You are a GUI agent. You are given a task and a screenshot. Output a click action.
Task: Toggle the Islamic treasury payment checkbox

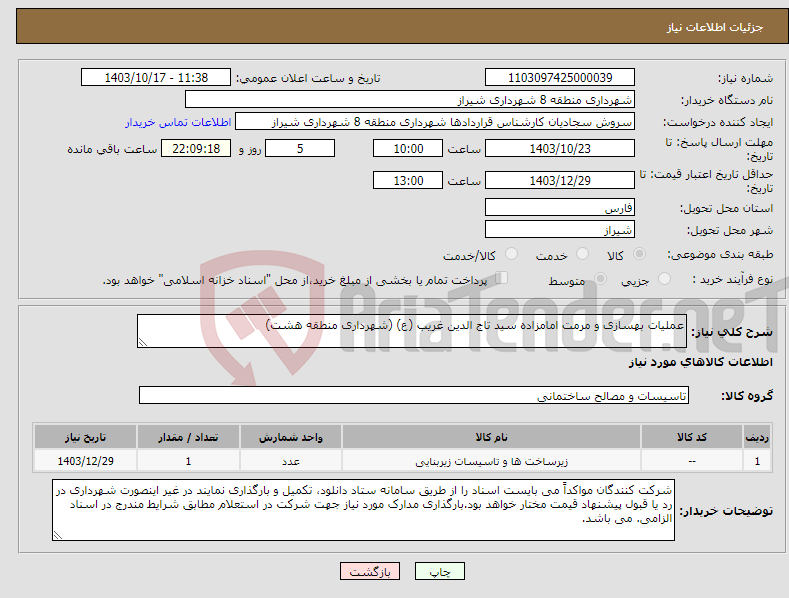click(x=501, y=277)
